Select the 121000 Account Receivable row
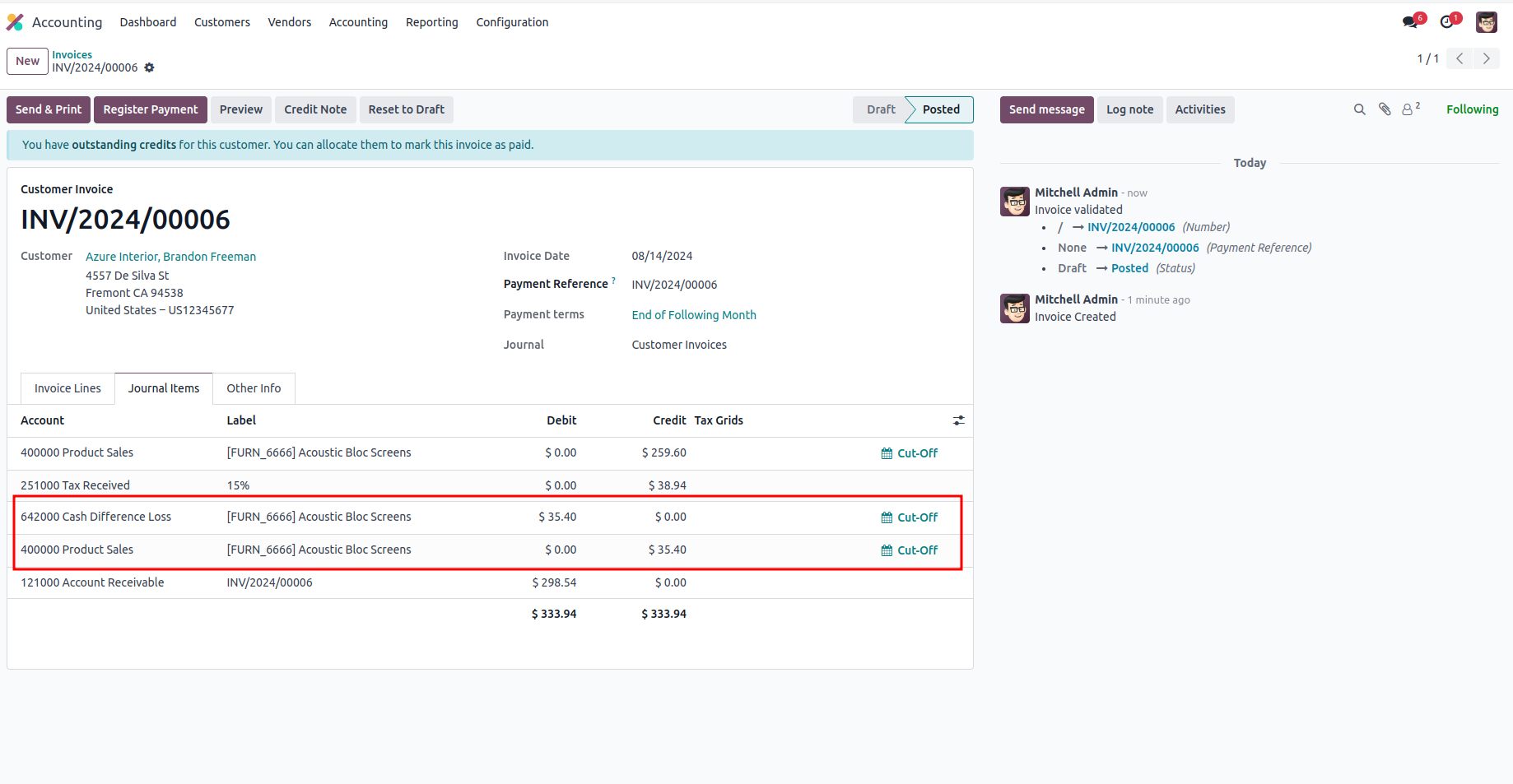Viewport: 1513px width, 784px height. tap(490, 582)
